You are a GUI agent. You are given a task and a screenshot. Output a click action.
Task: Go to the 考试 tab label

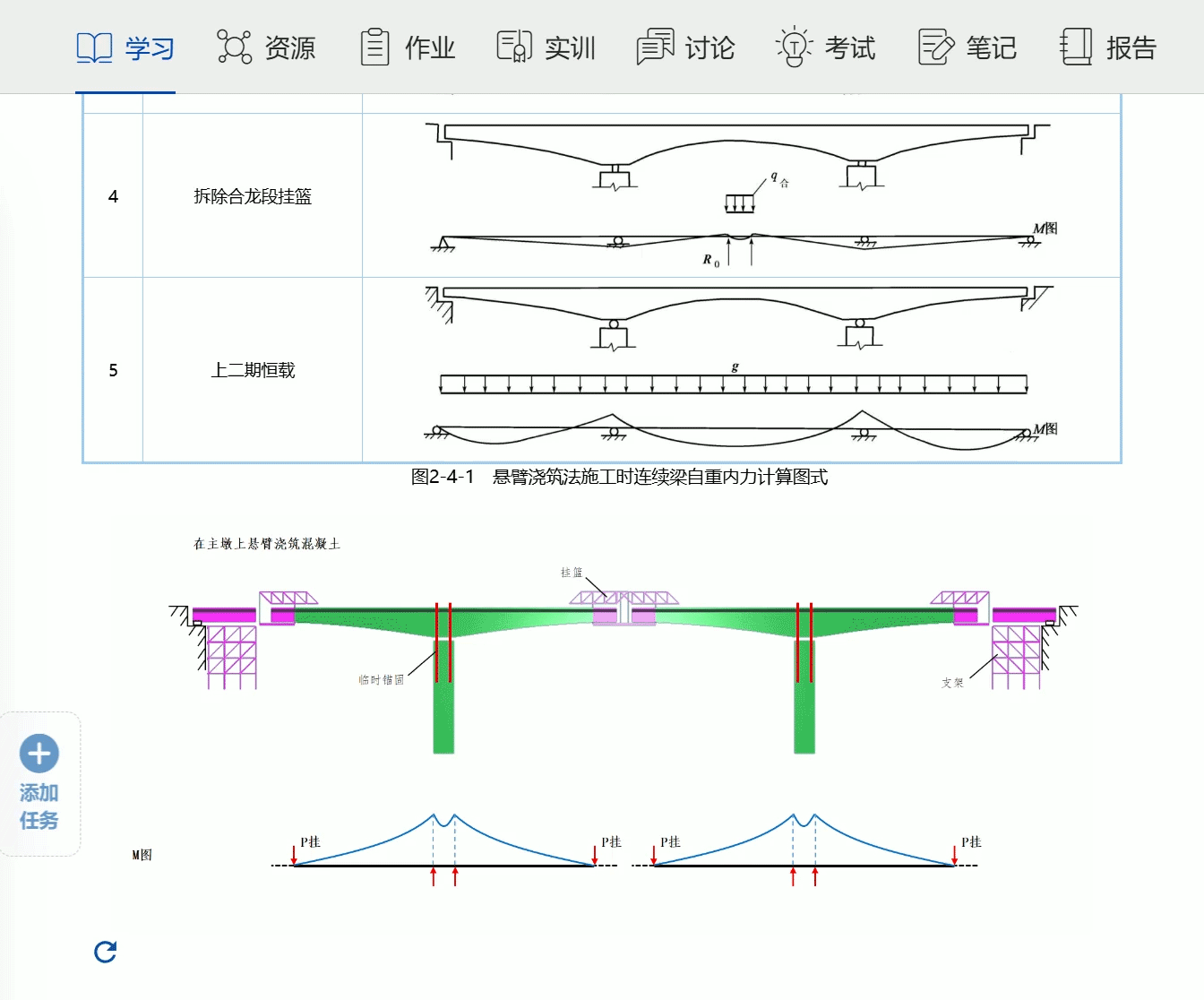click(850, 47)
